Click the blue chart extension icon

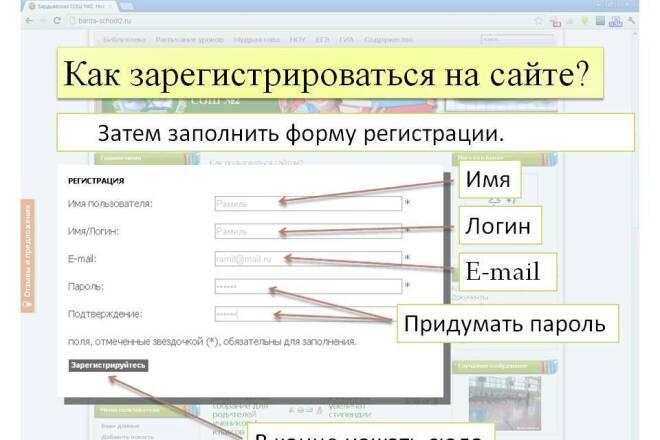click(x=615, y=21)
